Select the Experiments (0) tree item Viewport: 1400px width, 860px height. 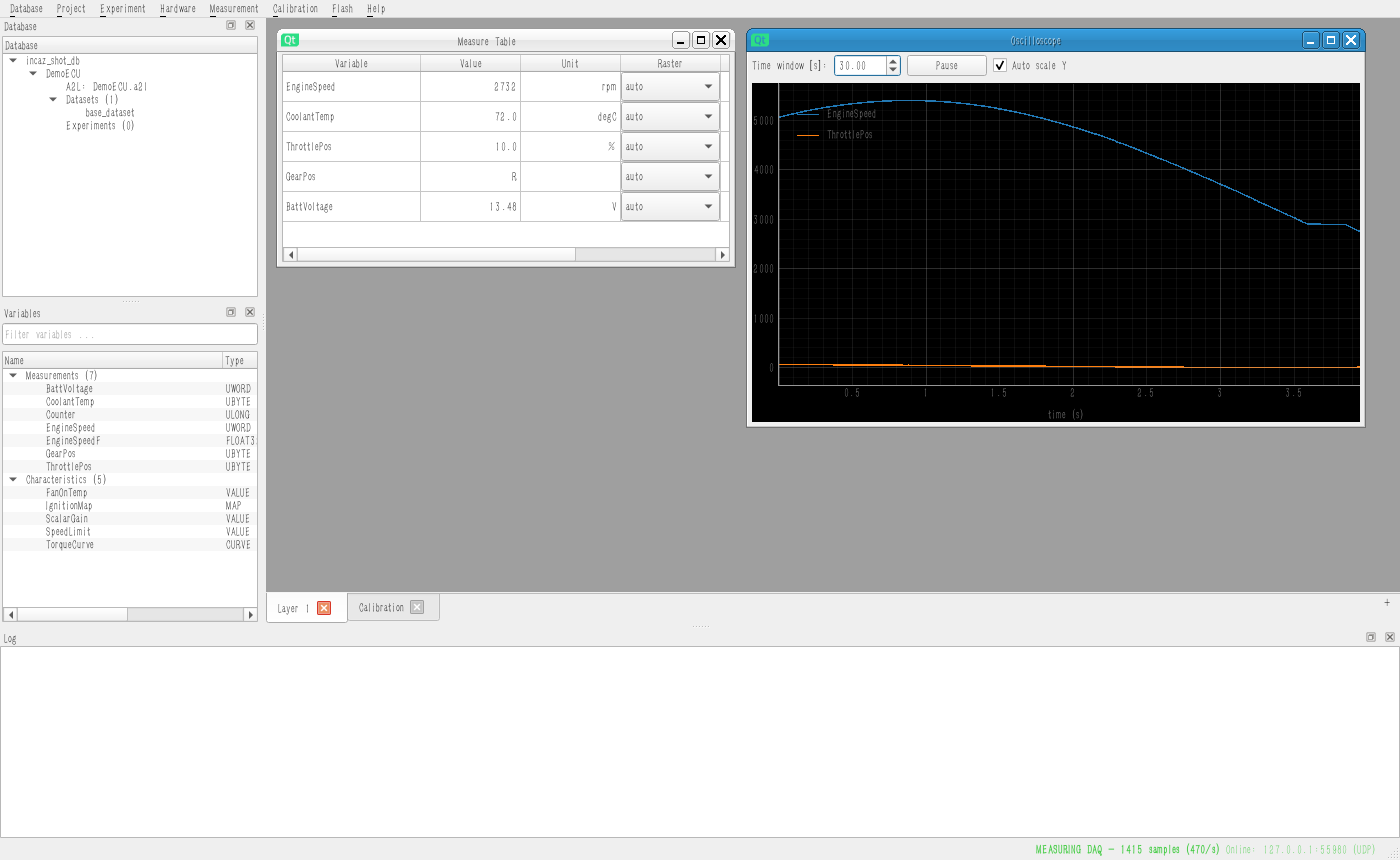tap(100, 126)
